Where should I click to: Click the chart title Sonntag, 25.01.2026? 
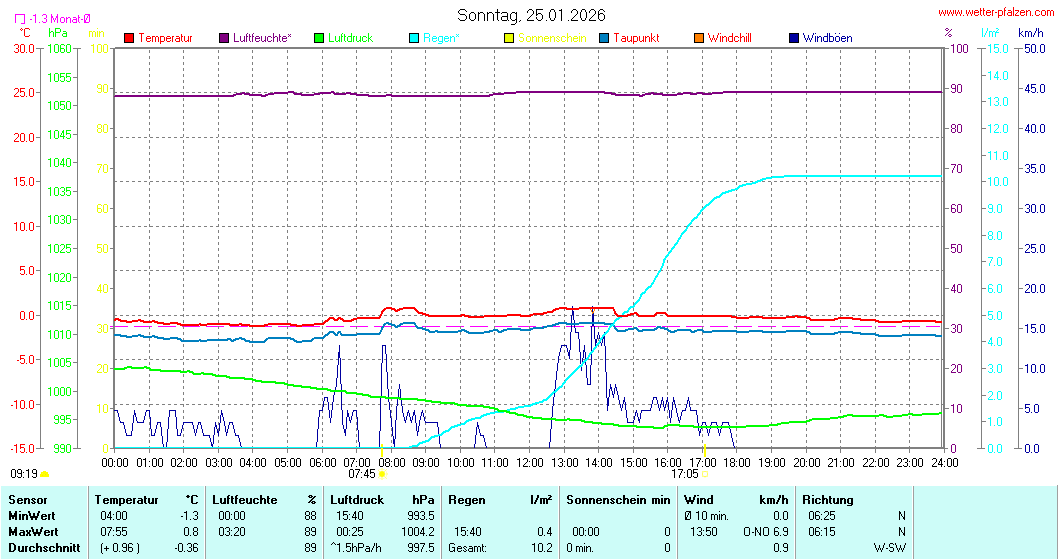click(528, 15)
